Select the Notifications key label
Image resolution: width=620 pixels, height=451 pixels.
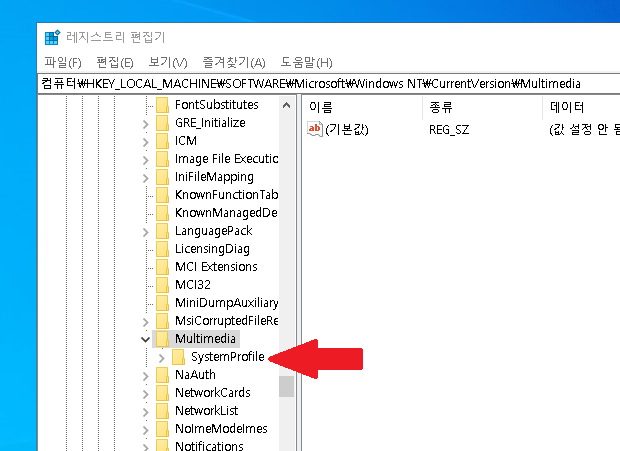tap(209, 445)
